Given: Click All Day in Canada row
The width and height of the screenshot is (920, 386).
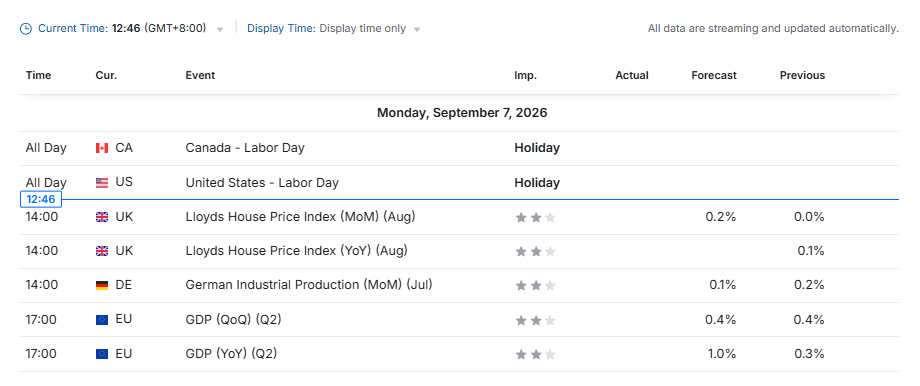Looking at the screenshot, I should pos(46,148).
